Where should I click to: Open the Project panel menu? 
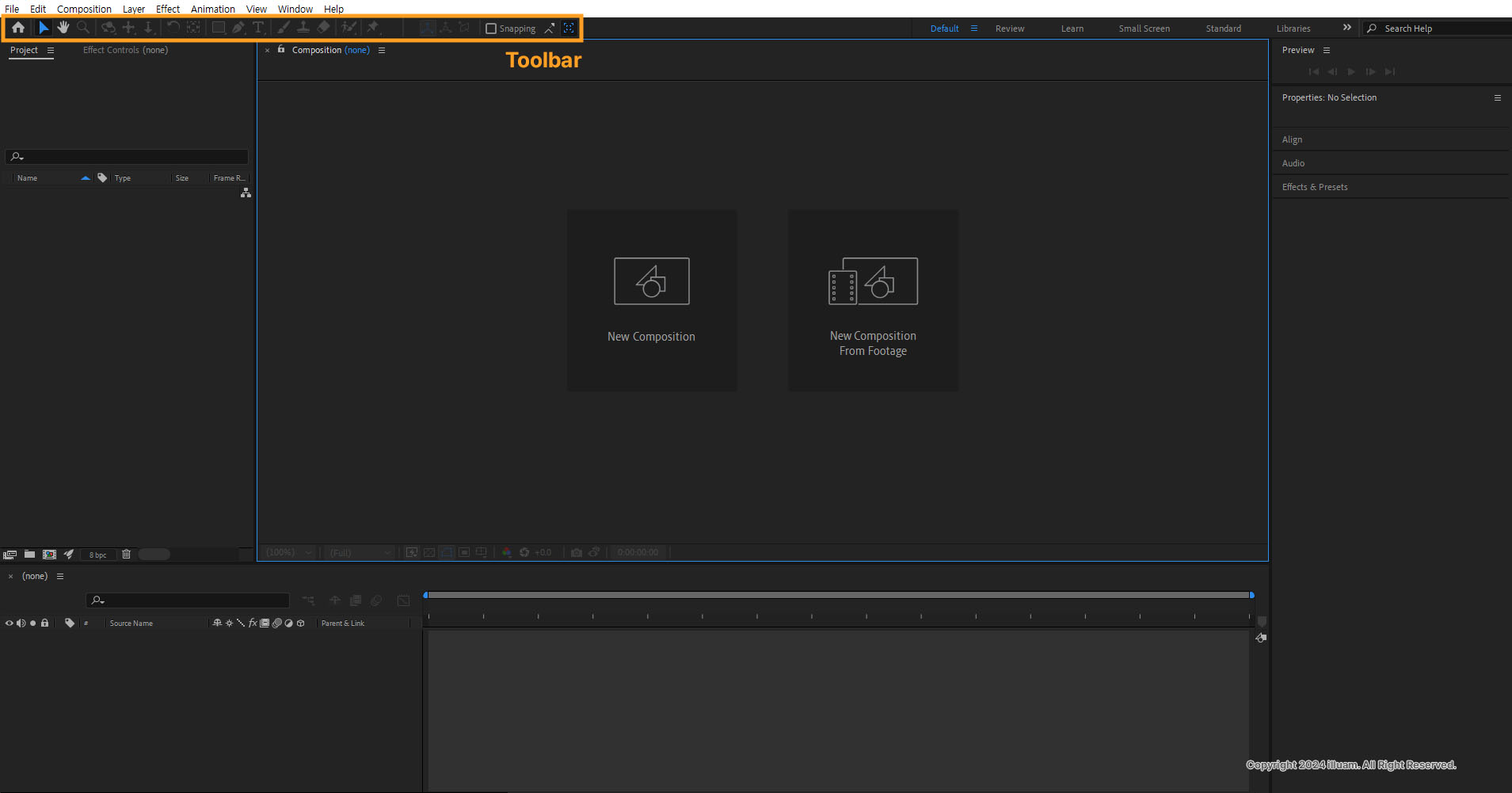coord(51,50)
